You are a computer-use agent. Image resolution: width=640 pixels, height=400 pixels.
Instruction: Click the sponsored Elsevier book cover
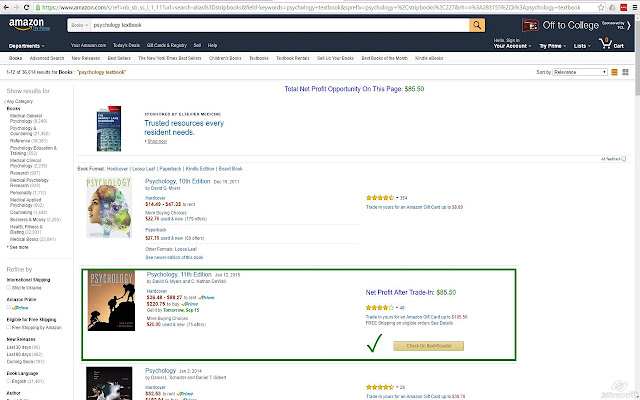point(109,129)
